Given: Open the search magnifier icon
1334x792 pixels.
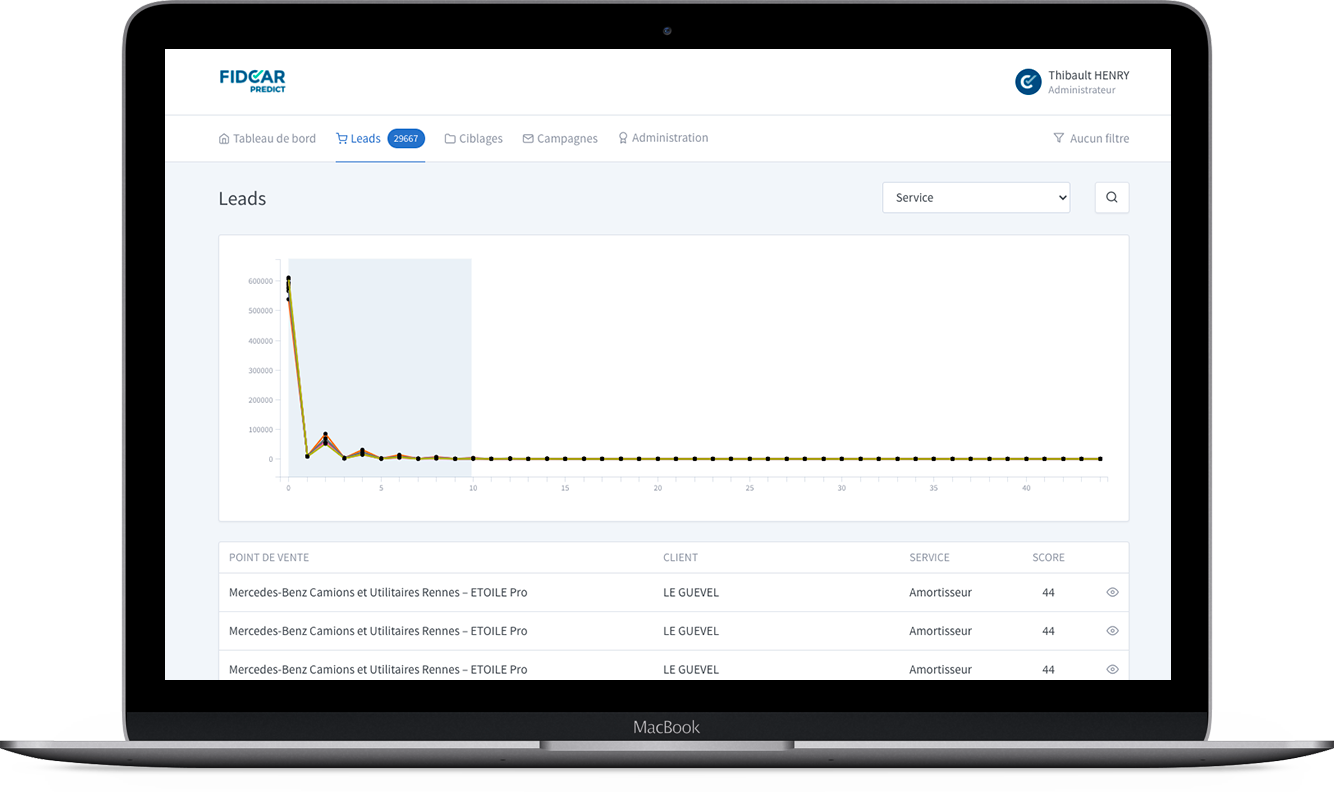Looking at the screenshot, I should 1112,197.
